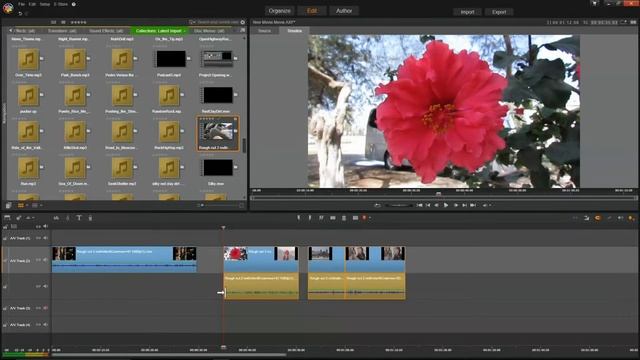Switch preview to Timeline tab

pyautogui.click(x=294, y=31)
